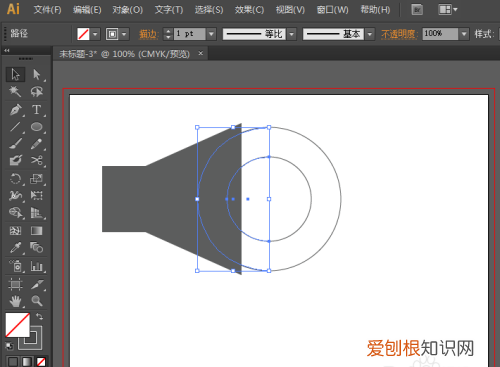Open the 窗口(W) menu

(x=332, y=10)
